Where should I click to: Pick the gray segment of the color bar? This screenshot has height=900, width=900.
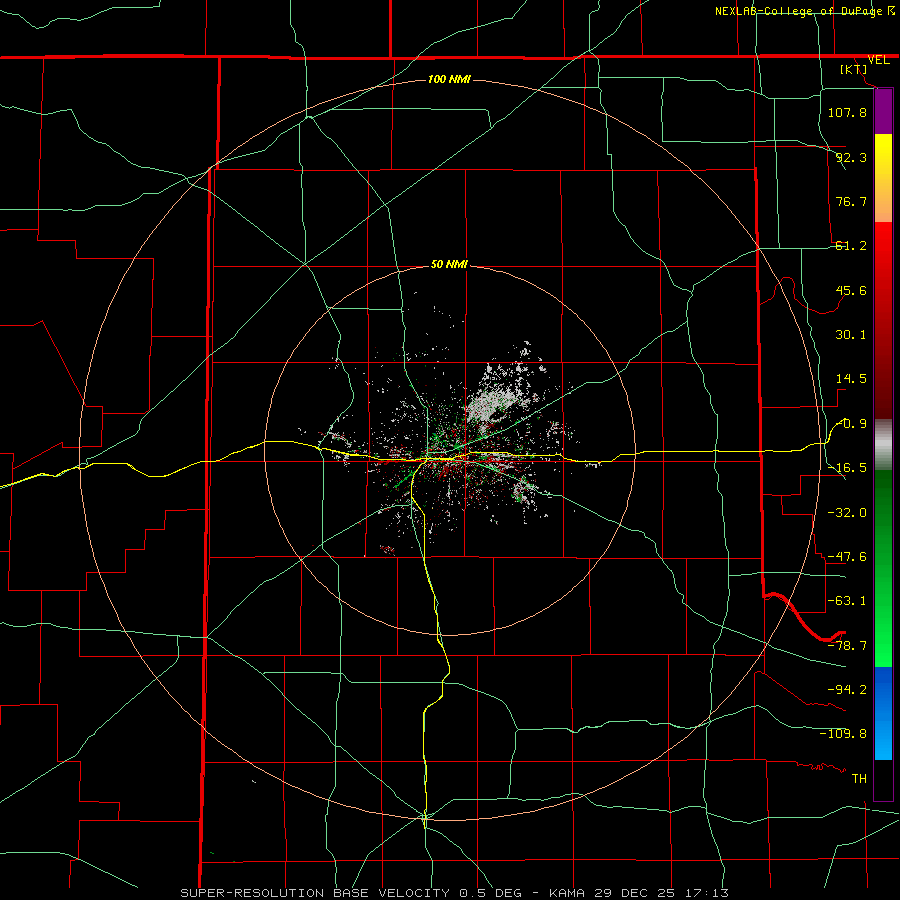click(883, 445)
